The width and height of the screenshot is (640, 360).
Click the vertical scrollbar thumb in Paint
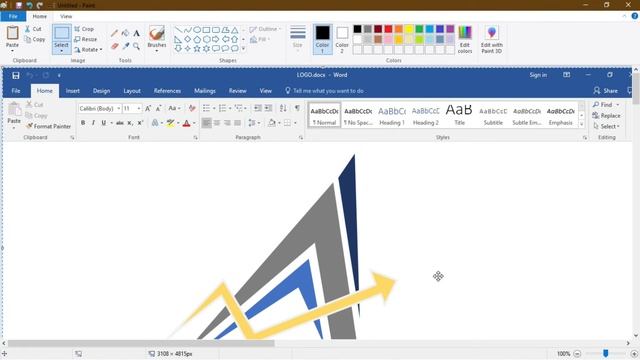636,89
